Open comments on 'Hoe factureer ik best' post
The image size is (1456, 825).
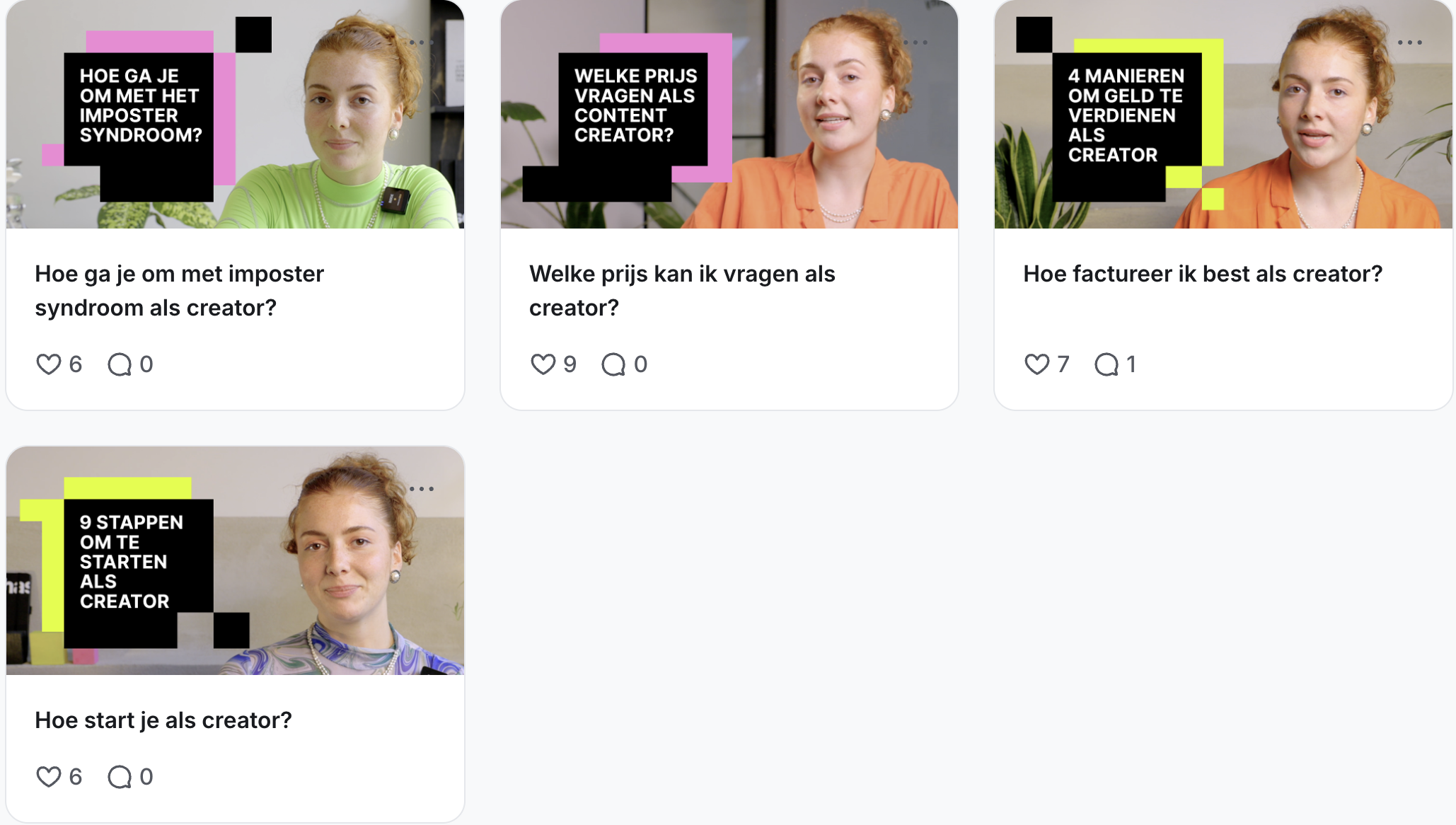point(1107,364)
